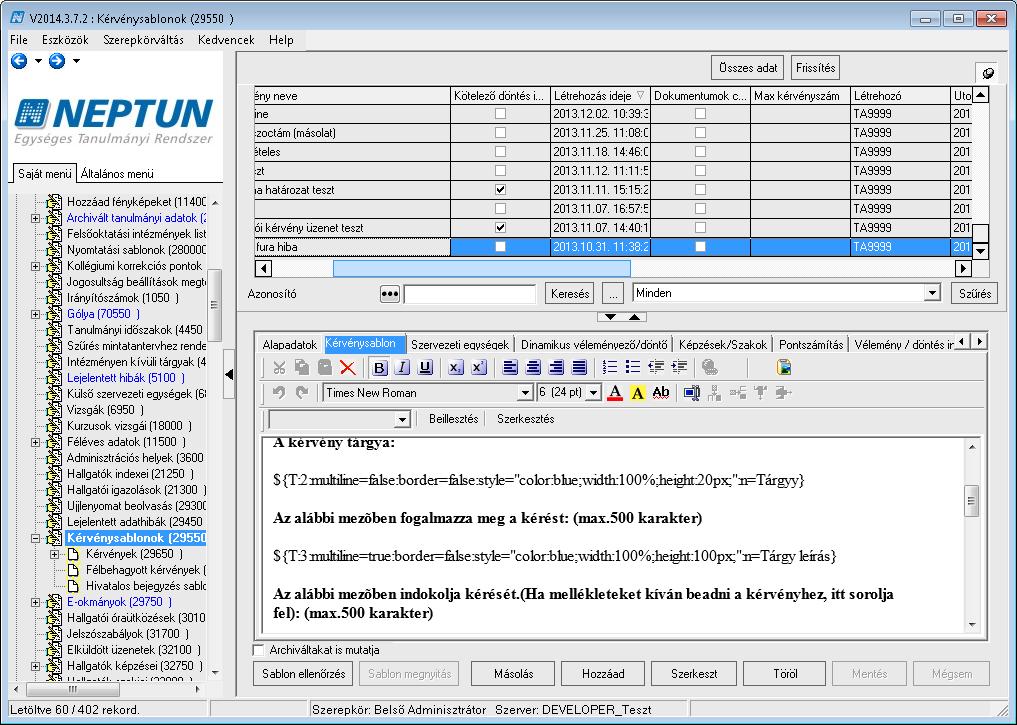
Task: Enable 'Archiváltakat is mutatja' checkbox
Action: click(259, 650)
